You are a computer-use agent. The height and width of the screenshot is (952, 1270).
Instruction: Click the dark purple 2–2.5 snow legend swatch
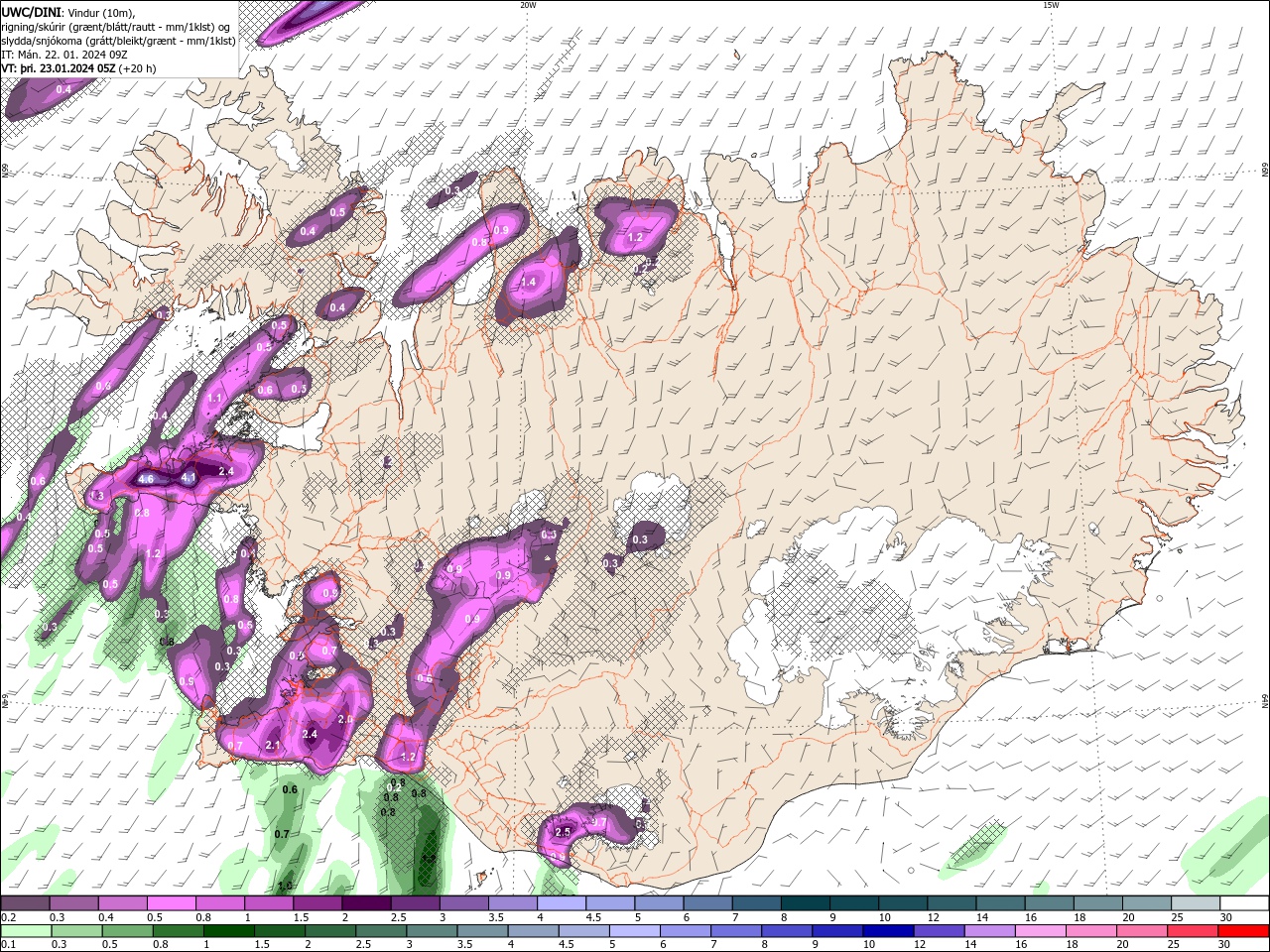pyautogui.click(x=365, y=903)
